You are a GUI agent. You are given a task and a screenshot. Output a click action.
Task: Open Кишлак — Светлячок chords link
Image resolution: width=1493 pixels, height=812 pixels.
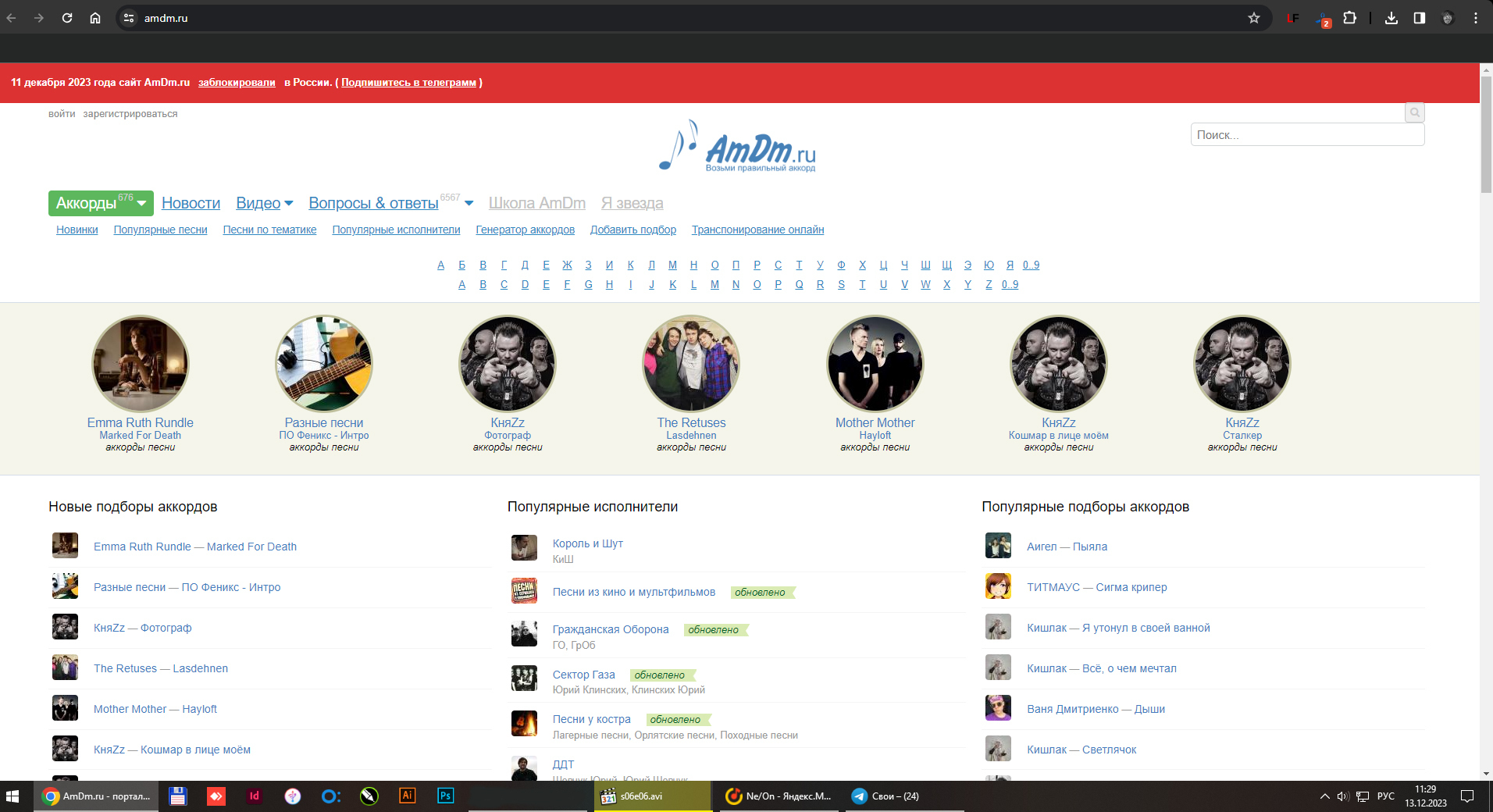pos(1081,750)
